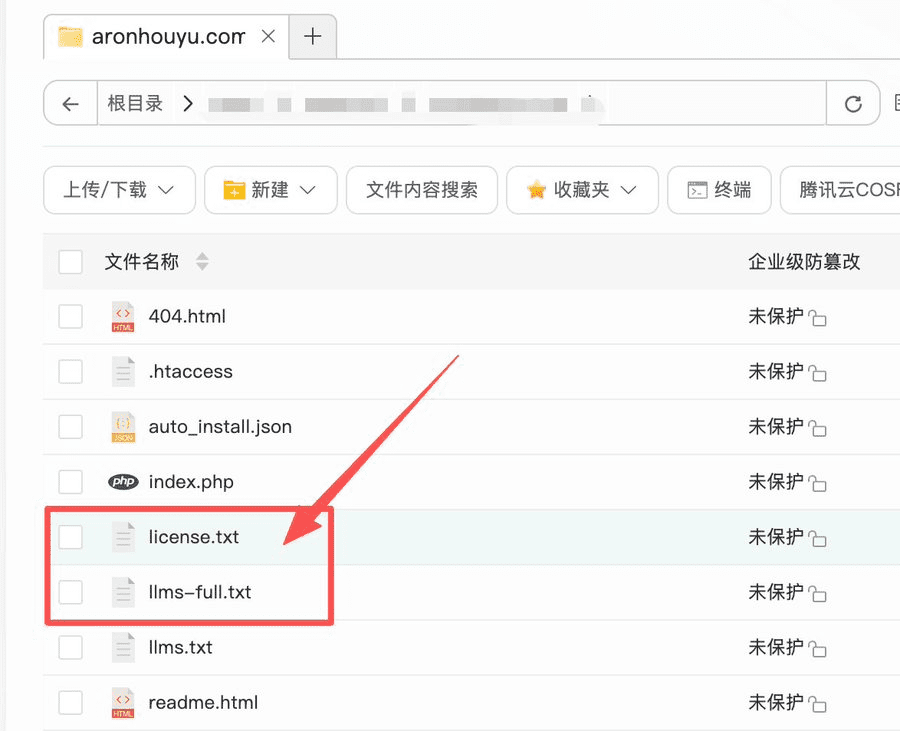This screenshot has height=731, width=900.
Task: Click lock icon for index.php
Action: [817, 483]
